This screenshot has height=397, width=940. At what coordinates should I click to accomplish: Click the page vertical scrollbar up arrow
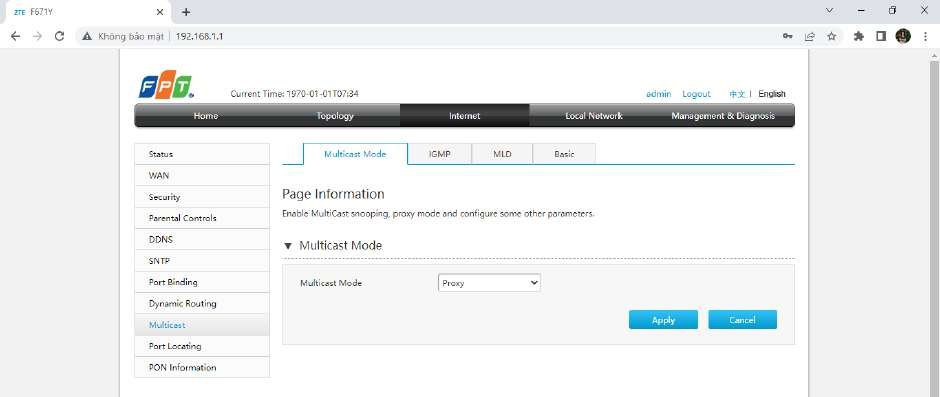[x=935, y=55]
